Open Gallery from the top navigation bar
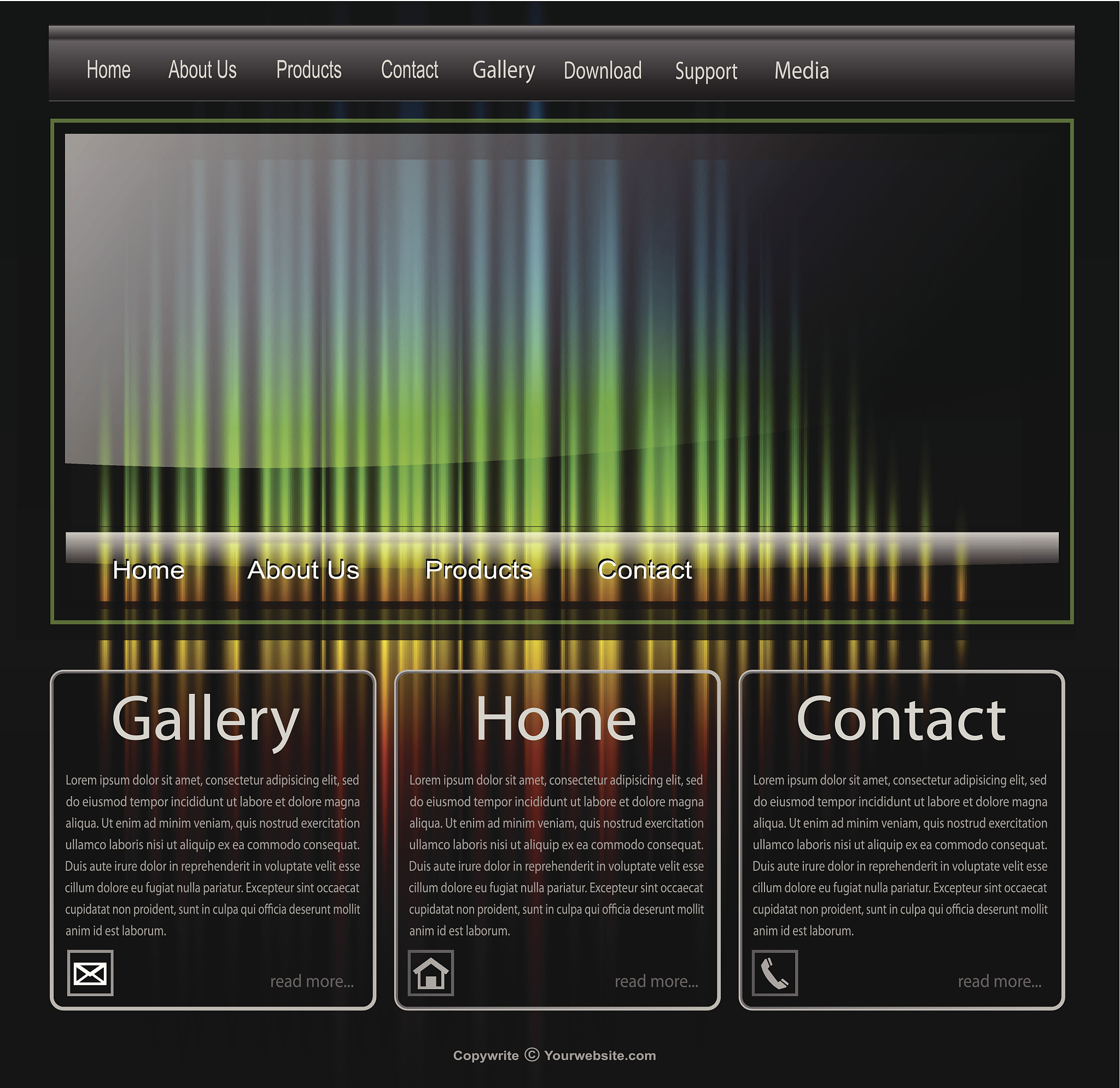 click(504, 71)
